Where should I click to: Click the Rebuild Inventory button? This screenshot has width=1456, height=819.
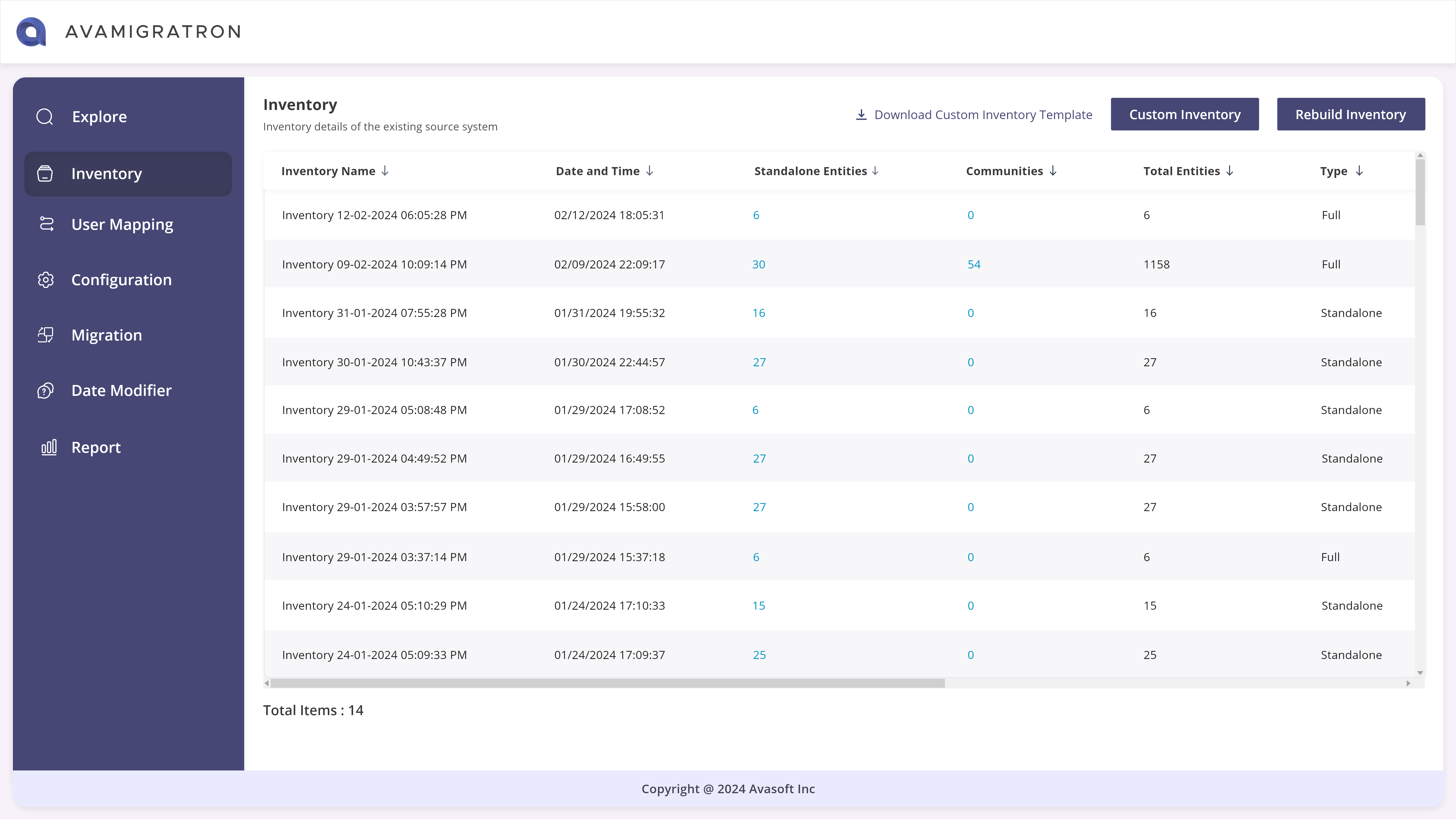1351,114
